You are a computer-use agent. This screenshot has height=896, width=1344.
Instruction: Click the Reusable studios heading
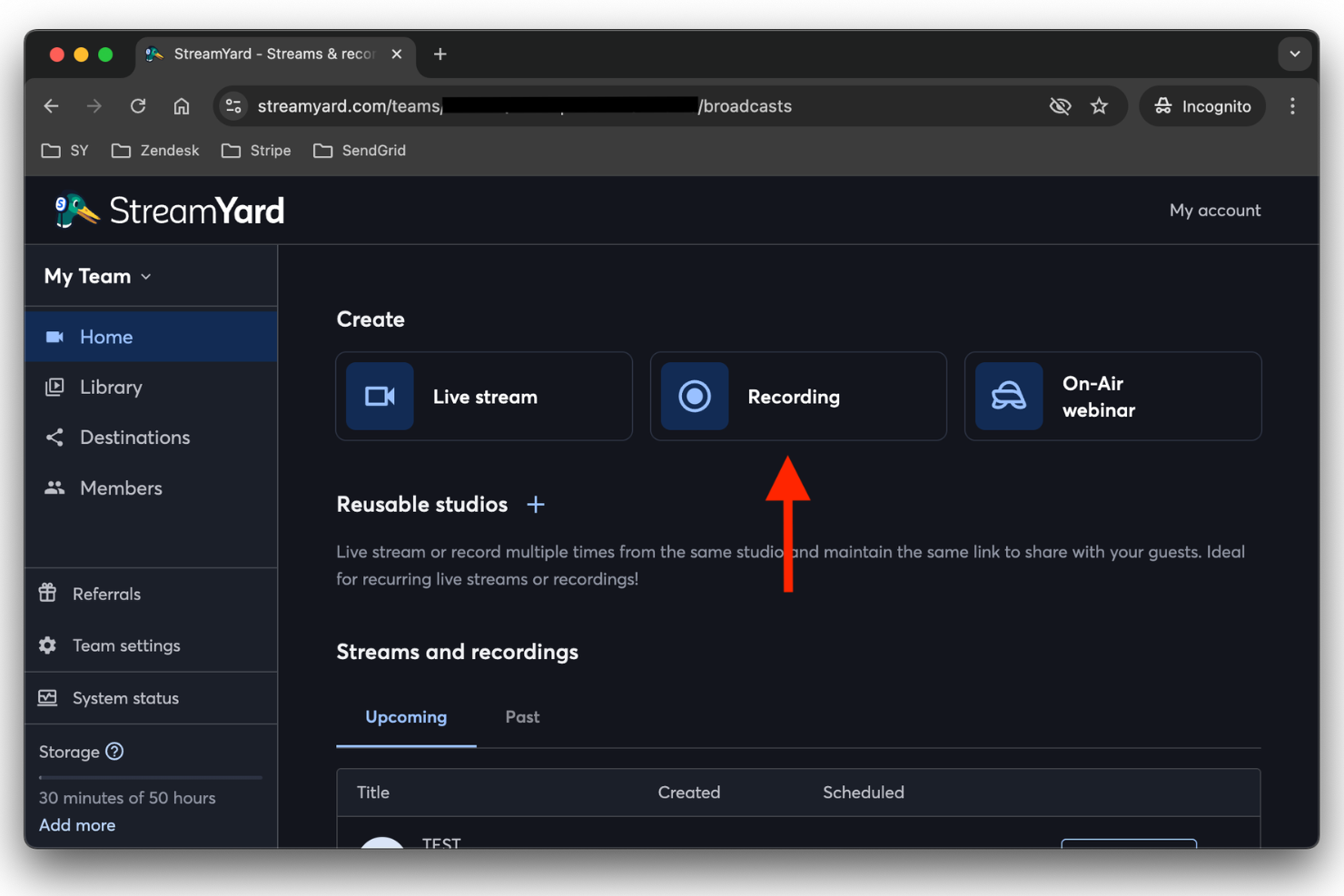click(421, 505)
